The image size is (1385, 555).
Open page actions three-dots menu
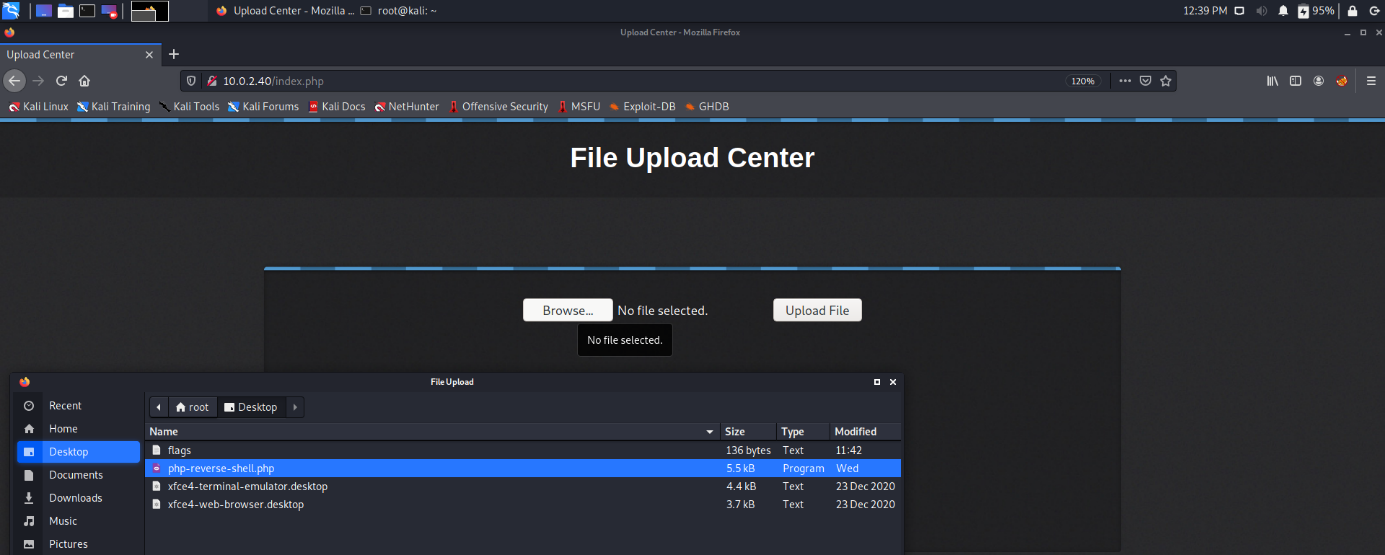pyautogui.click(x=1125, y=81)
